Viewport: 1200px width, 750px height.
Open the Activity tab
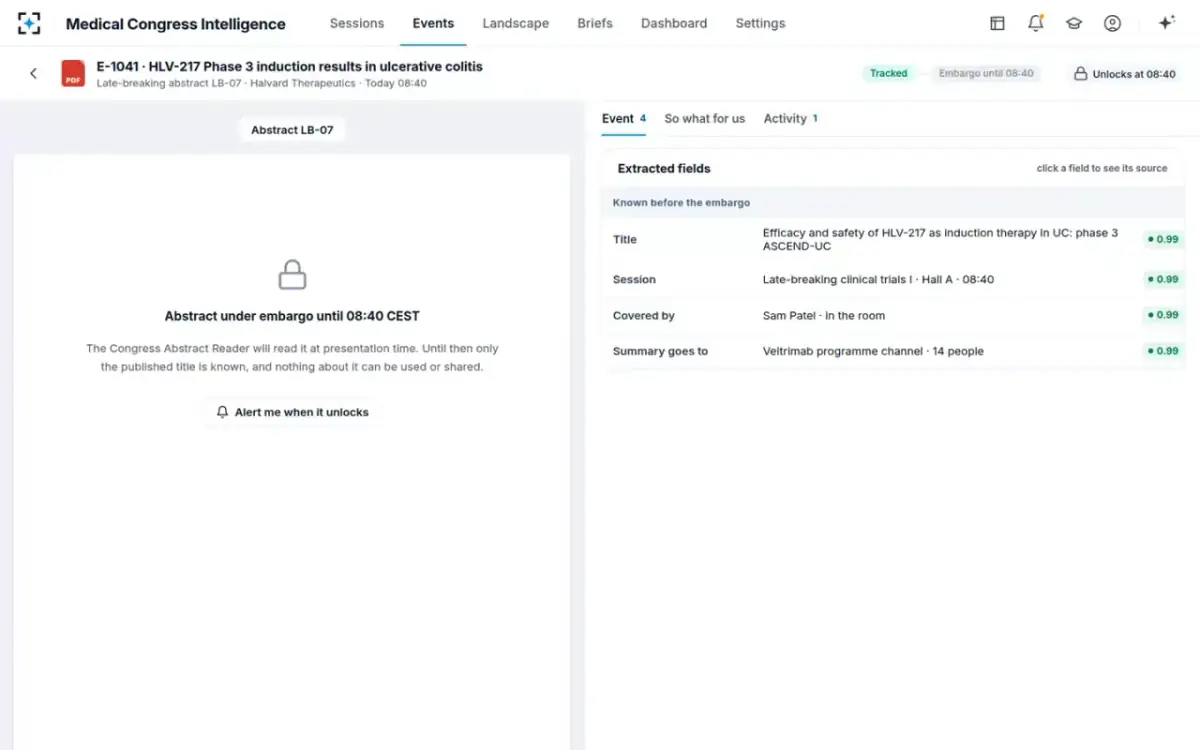pyautogui.click(x=791, y=118)
